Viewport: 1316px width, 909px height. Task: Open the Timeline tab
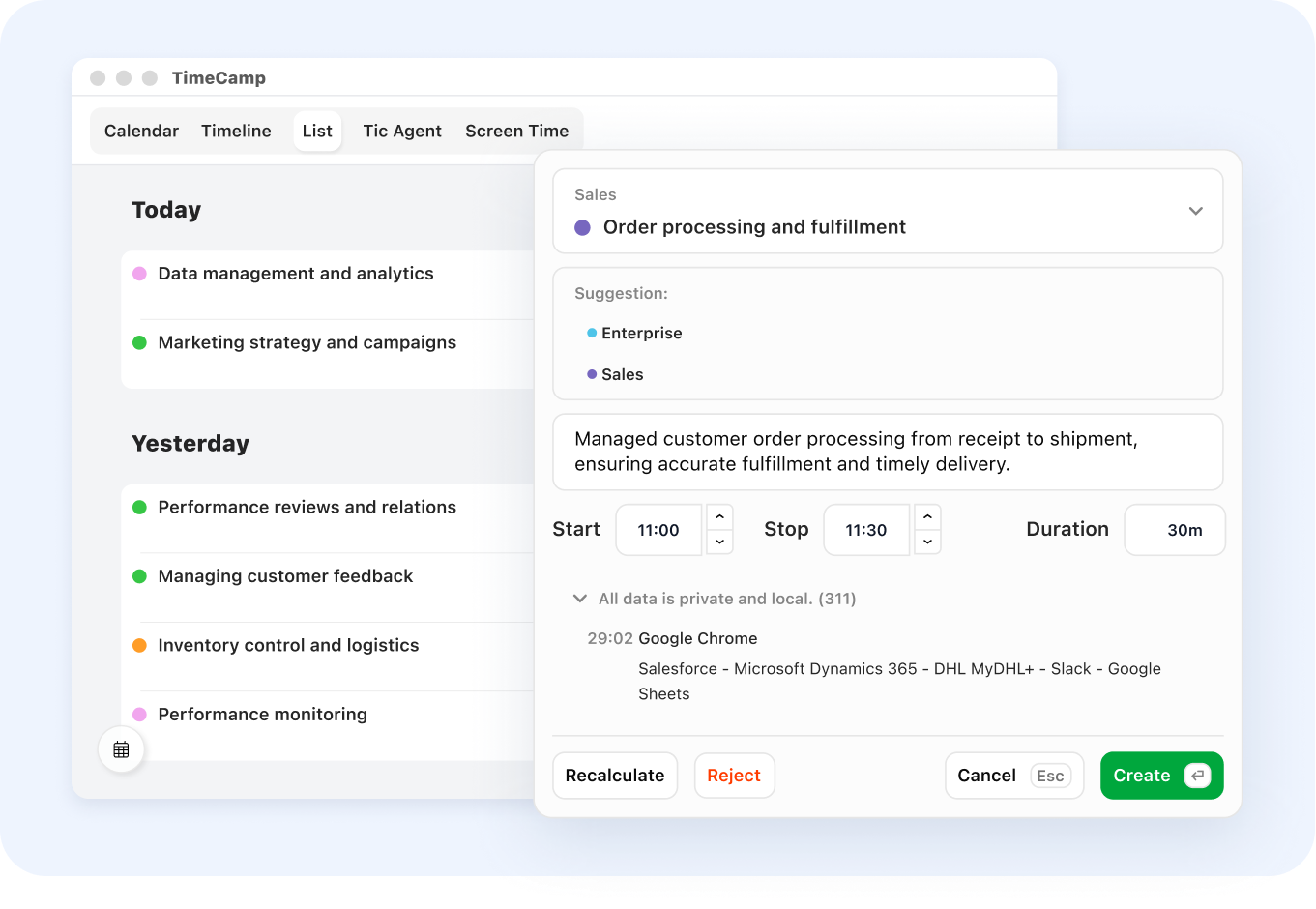[236, 131]
